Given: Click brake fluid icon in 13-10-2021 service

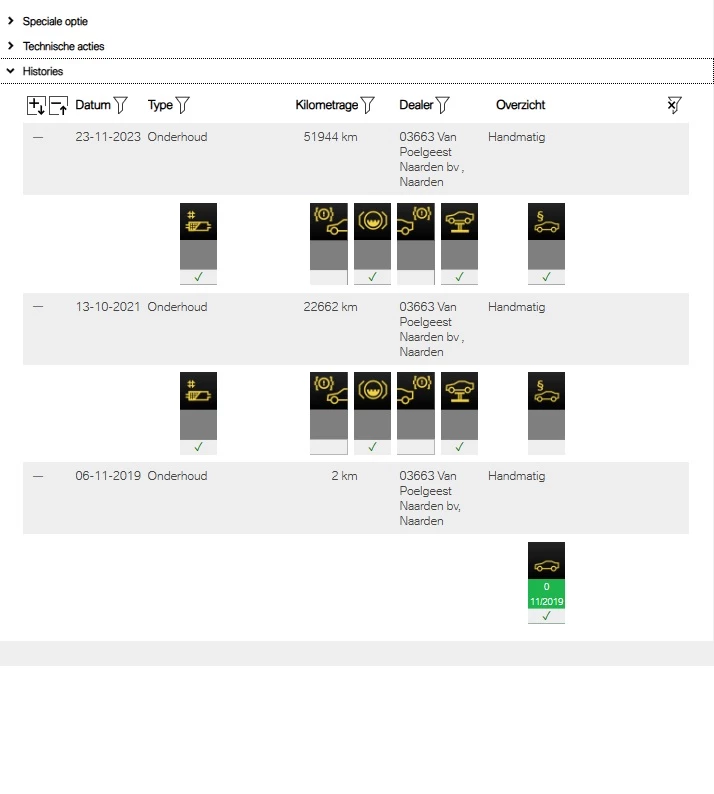Looking at the screenshot, I should coord(372,391).
